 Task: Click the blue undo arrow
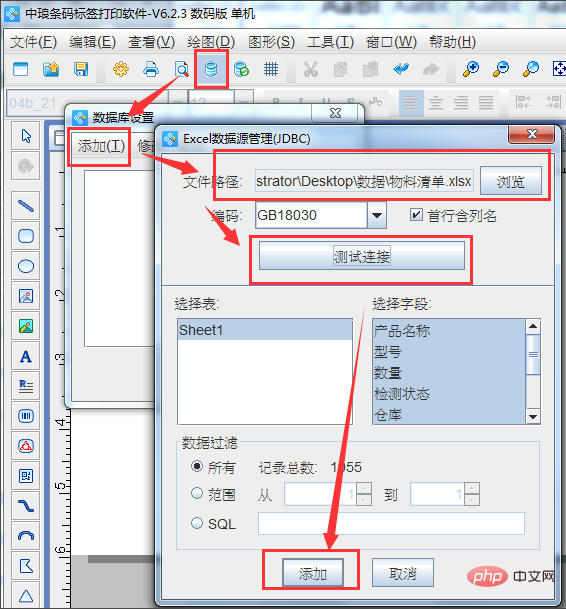pyautogui.click(x=401, y=70)
